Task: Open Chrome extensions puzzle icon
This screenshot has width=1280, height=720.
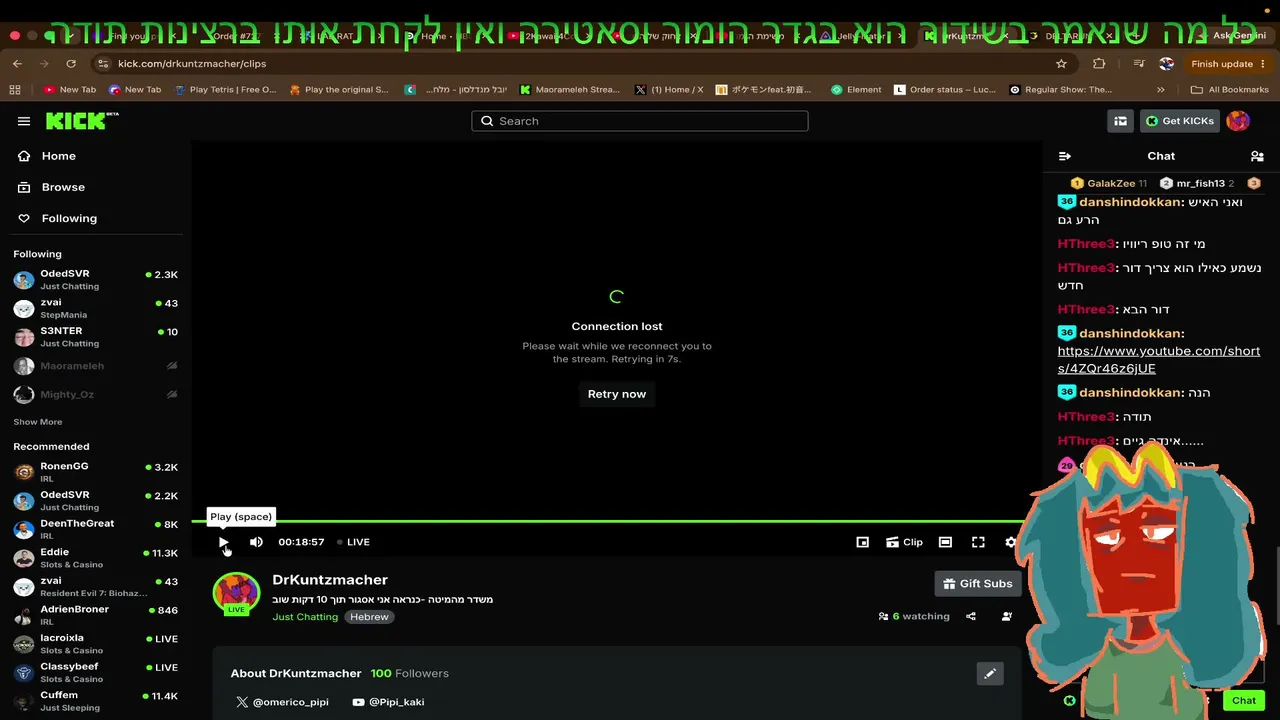Action: pyautogui.click(x=1099, y=63)
